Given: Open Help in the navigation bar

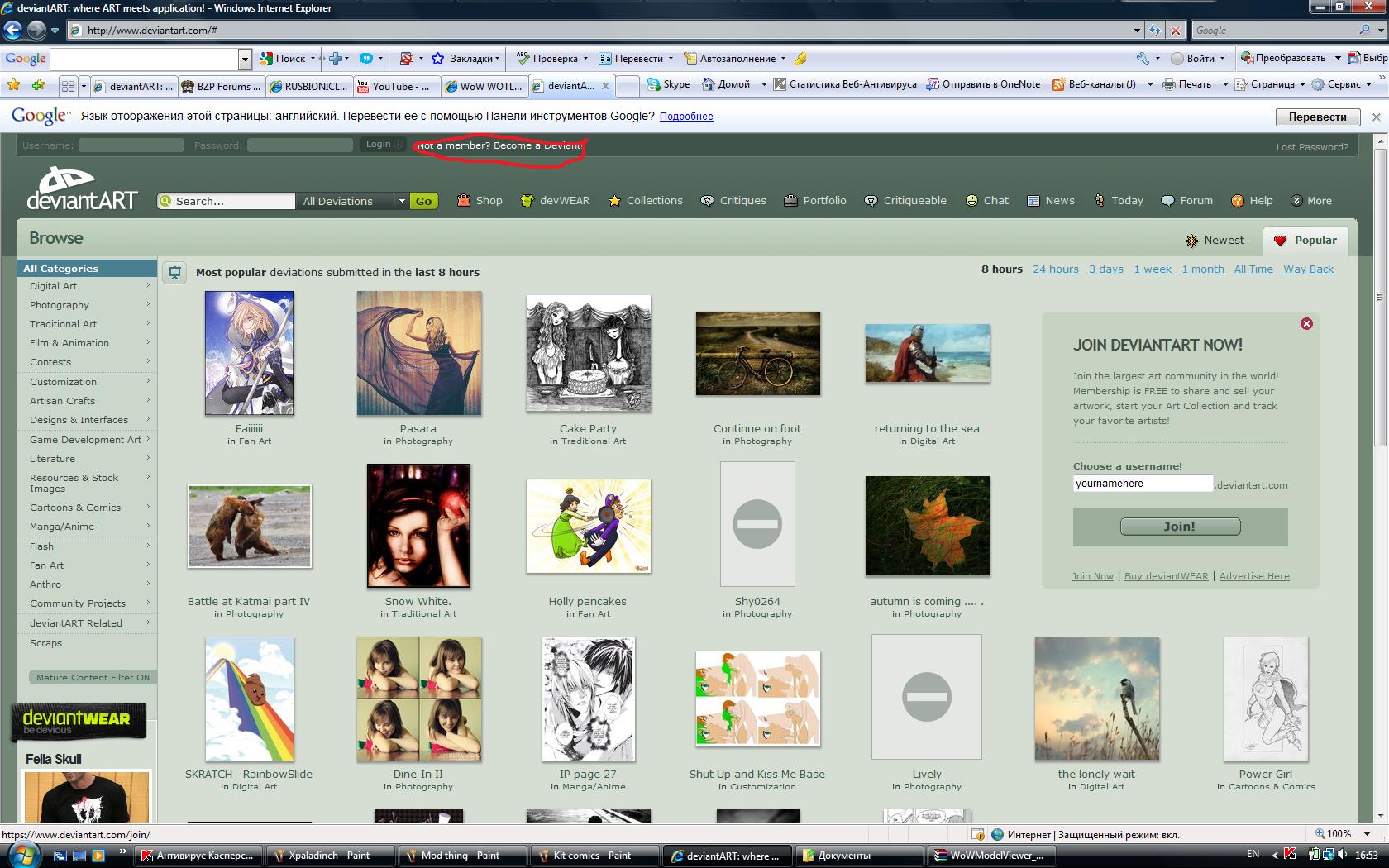Looking at the screenshot, I should tap(1252, 201).
